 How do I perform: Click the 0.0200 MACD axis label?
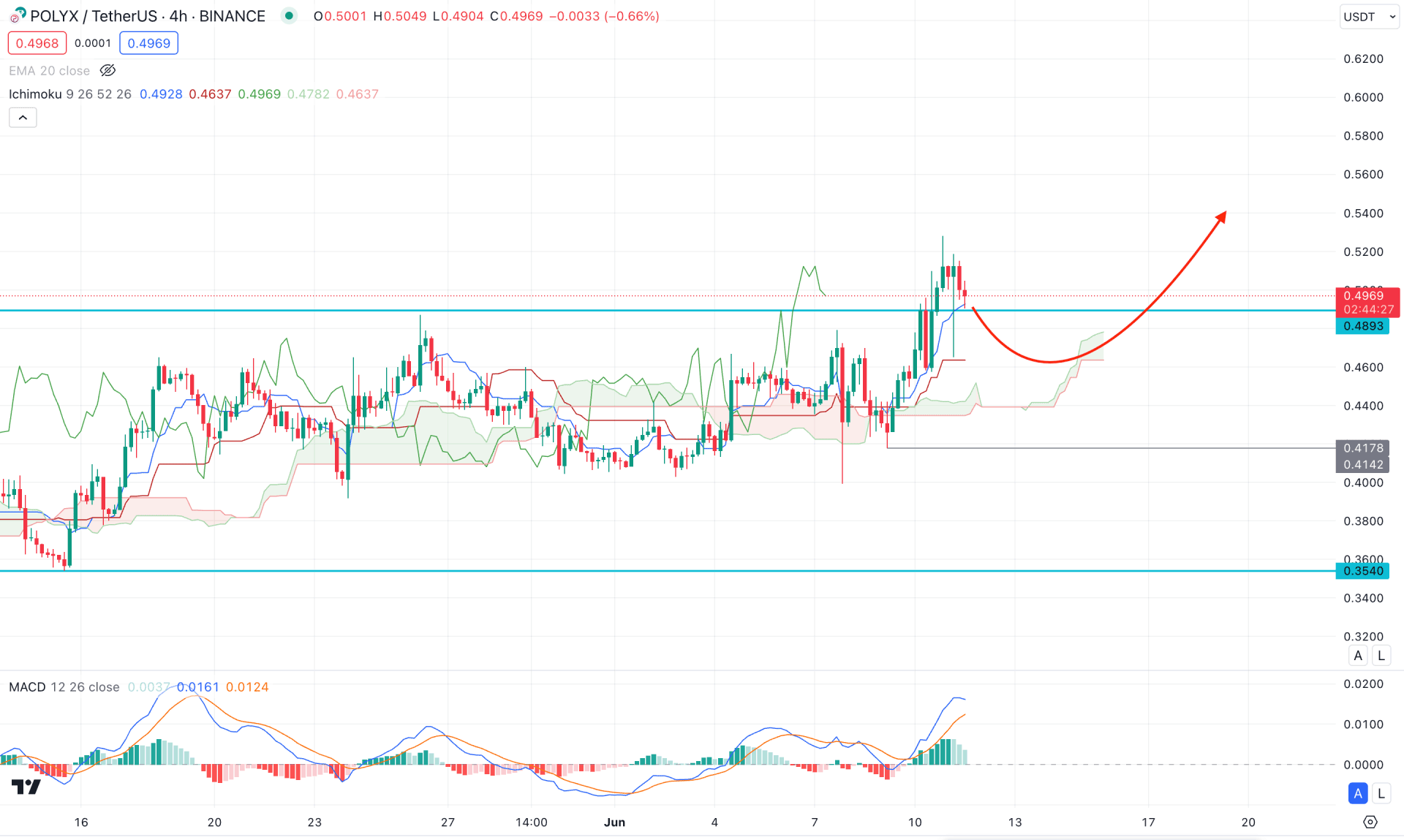coord(1363,684)
